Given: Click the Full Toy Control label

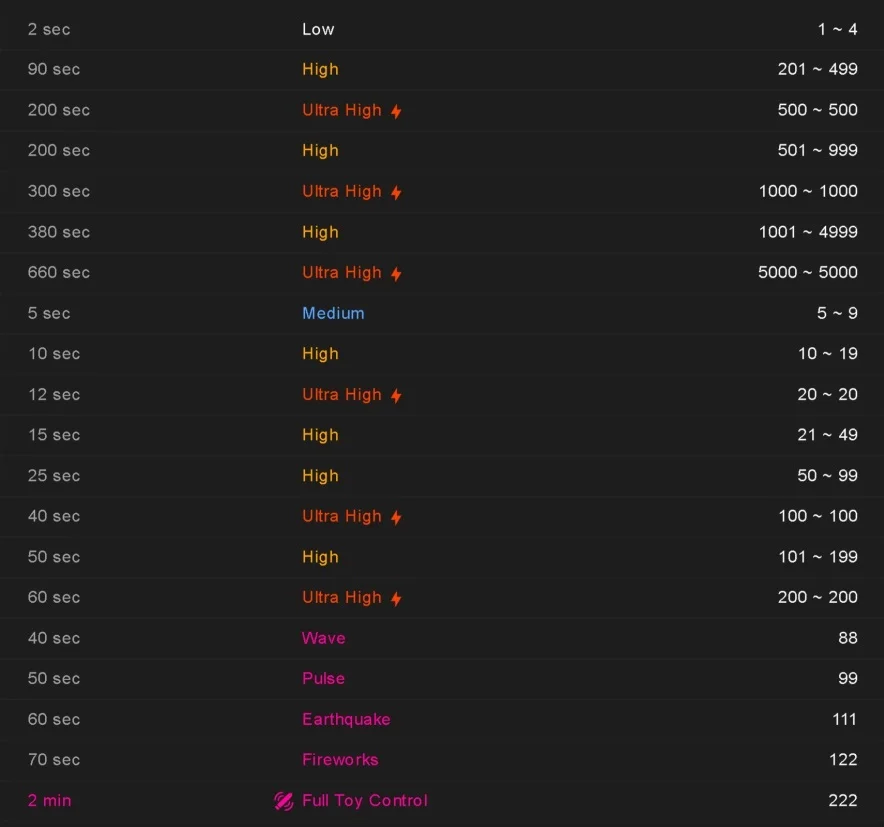Looking at the screenshot, I should click(x=365, y=801).
